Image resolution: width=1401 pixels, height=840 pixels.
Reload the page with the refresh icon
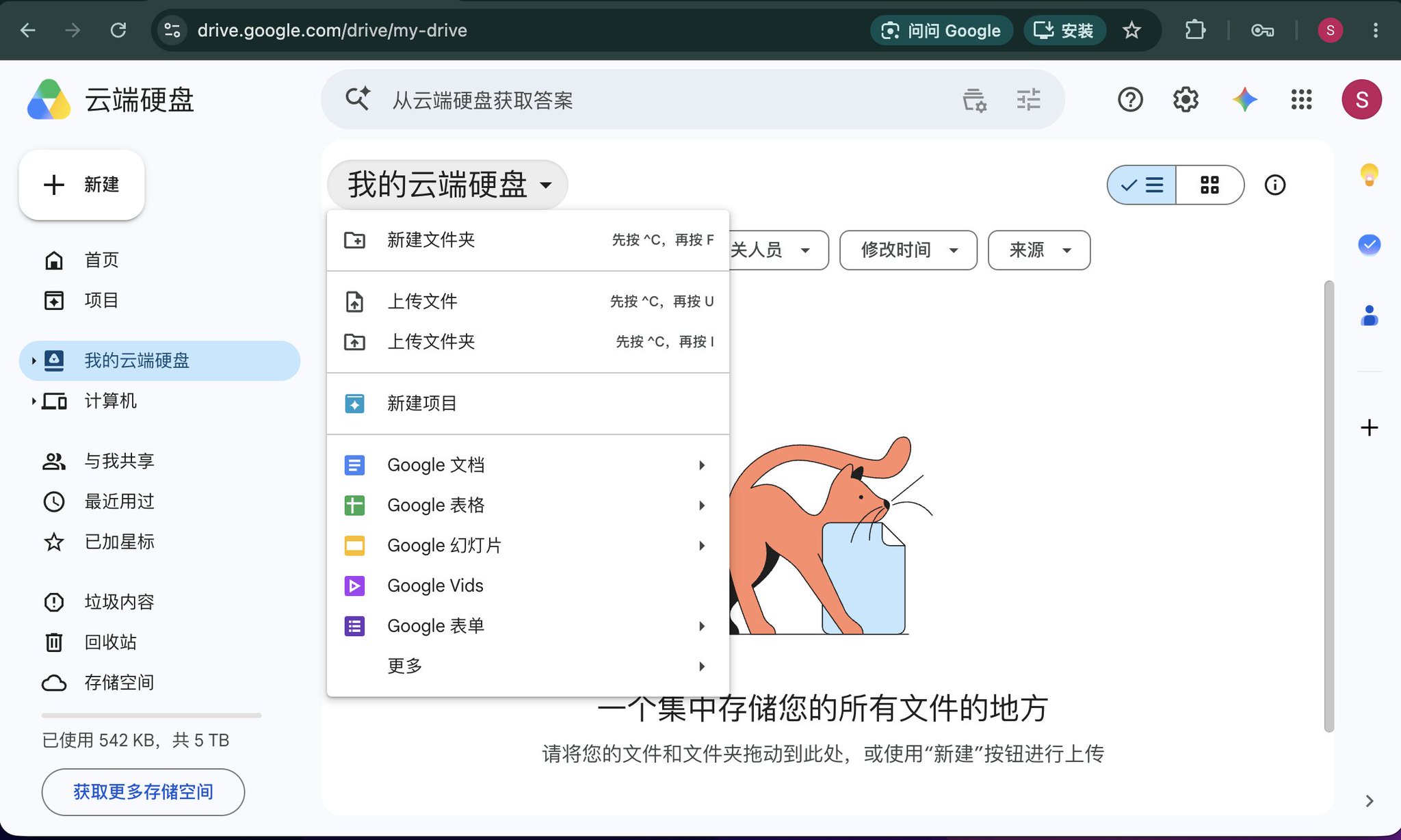[x=118, y=30]
